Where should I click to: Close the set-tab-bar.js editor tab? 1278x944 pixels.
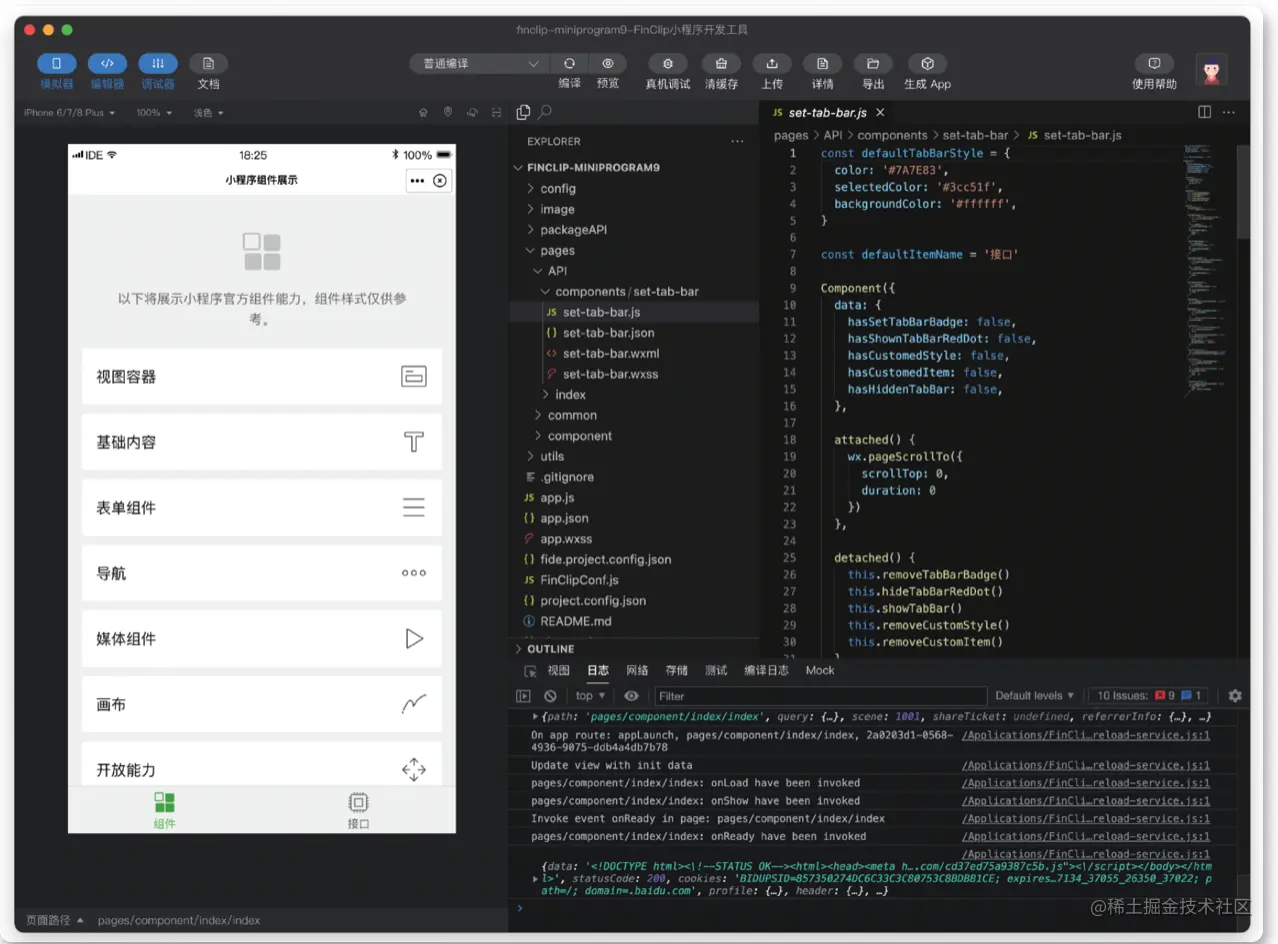[x=880, y=113]
